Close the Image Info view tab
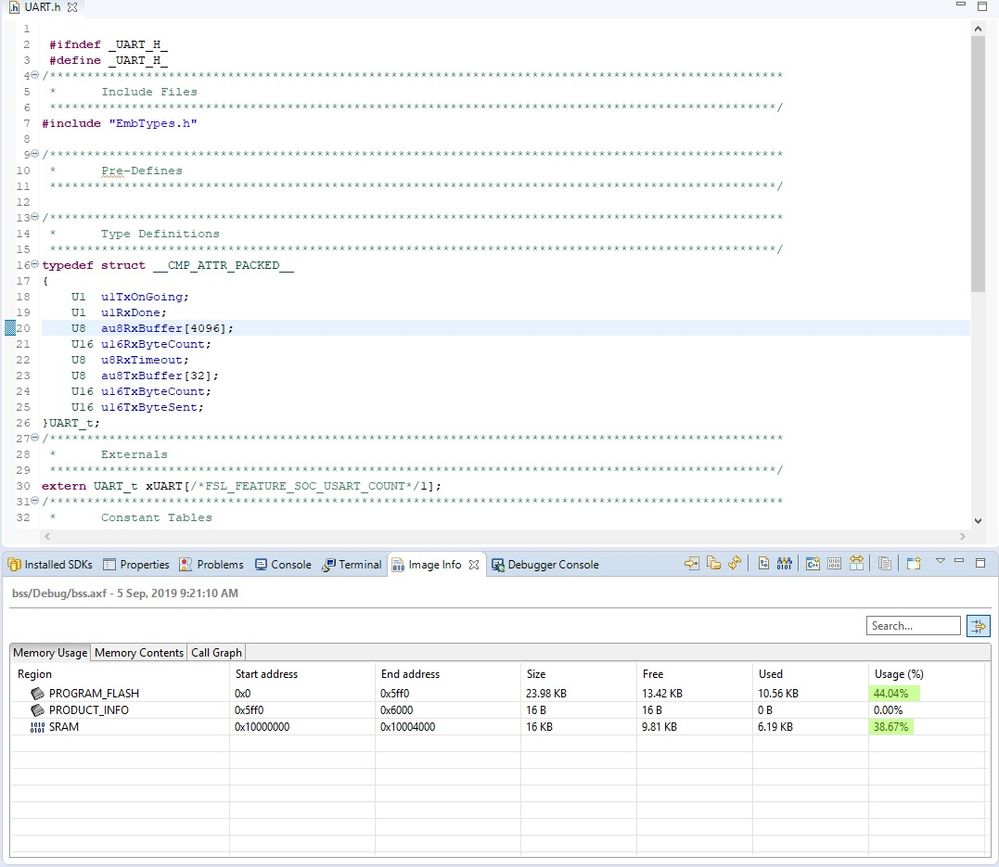This screenshot has height=867, width=999. 474,565
